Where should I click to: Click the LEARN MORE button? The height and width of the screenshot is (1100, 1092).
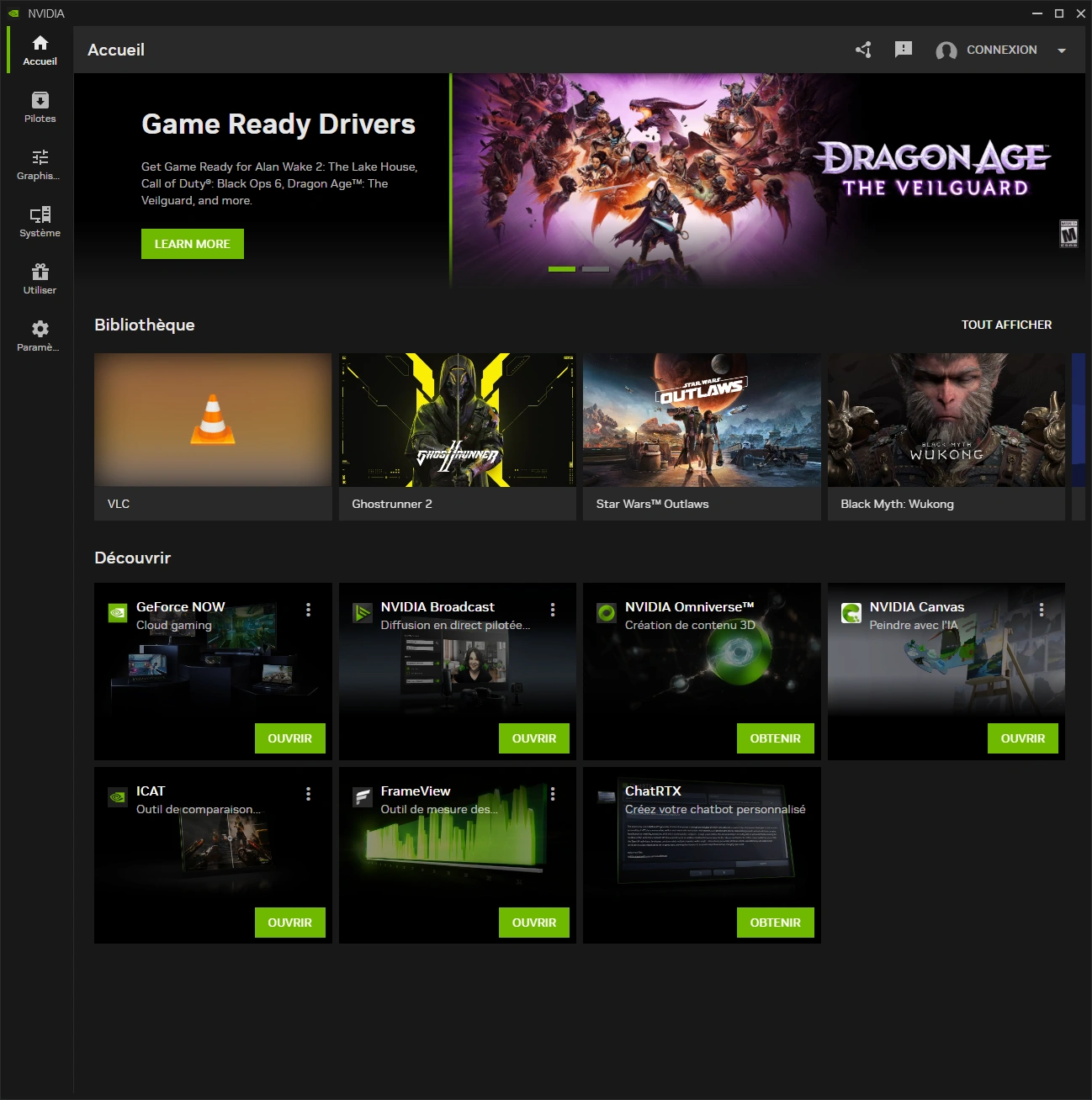193,244
